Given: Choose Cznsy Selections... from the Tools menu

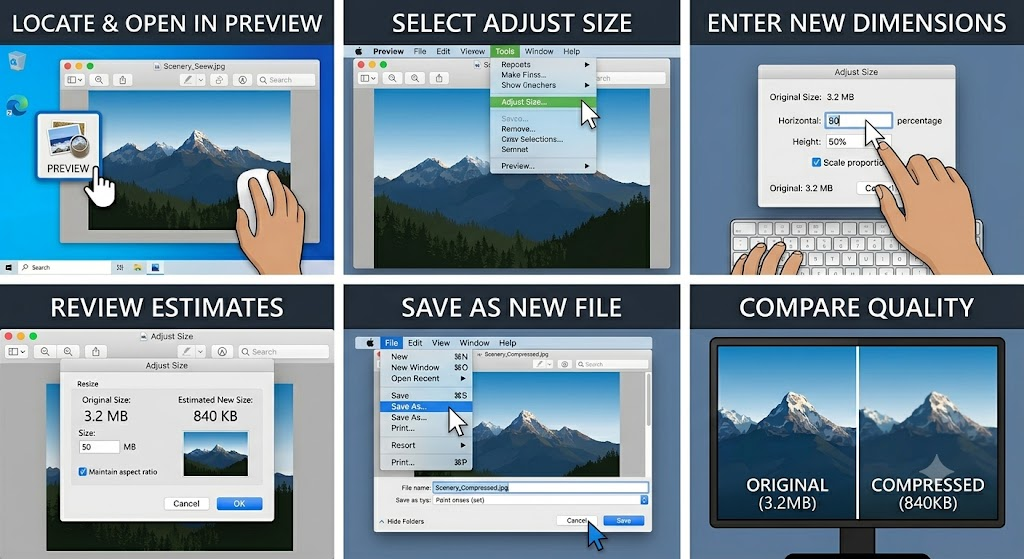Looking at the screenshot, I should (x=543, y=139).
